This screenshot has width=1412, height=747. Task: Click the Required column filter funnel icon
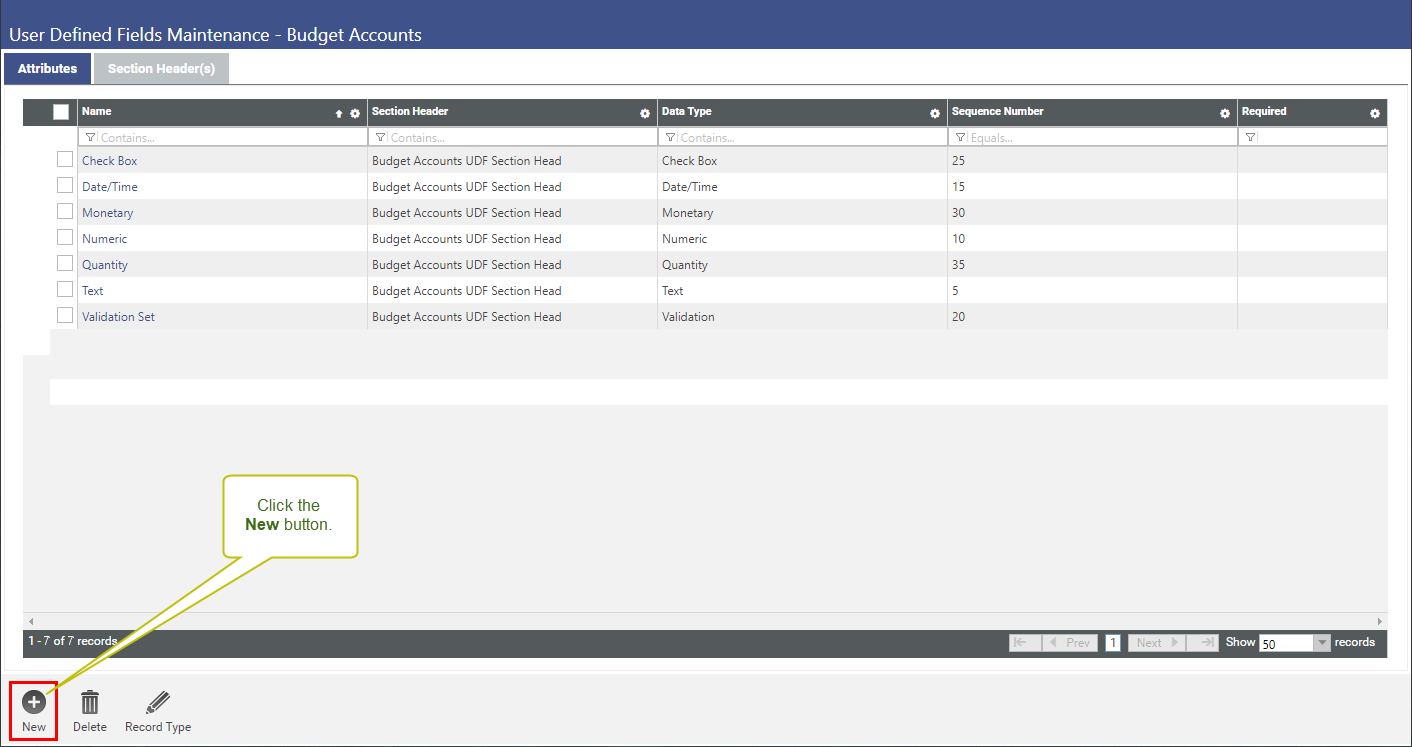[1250, 137]
